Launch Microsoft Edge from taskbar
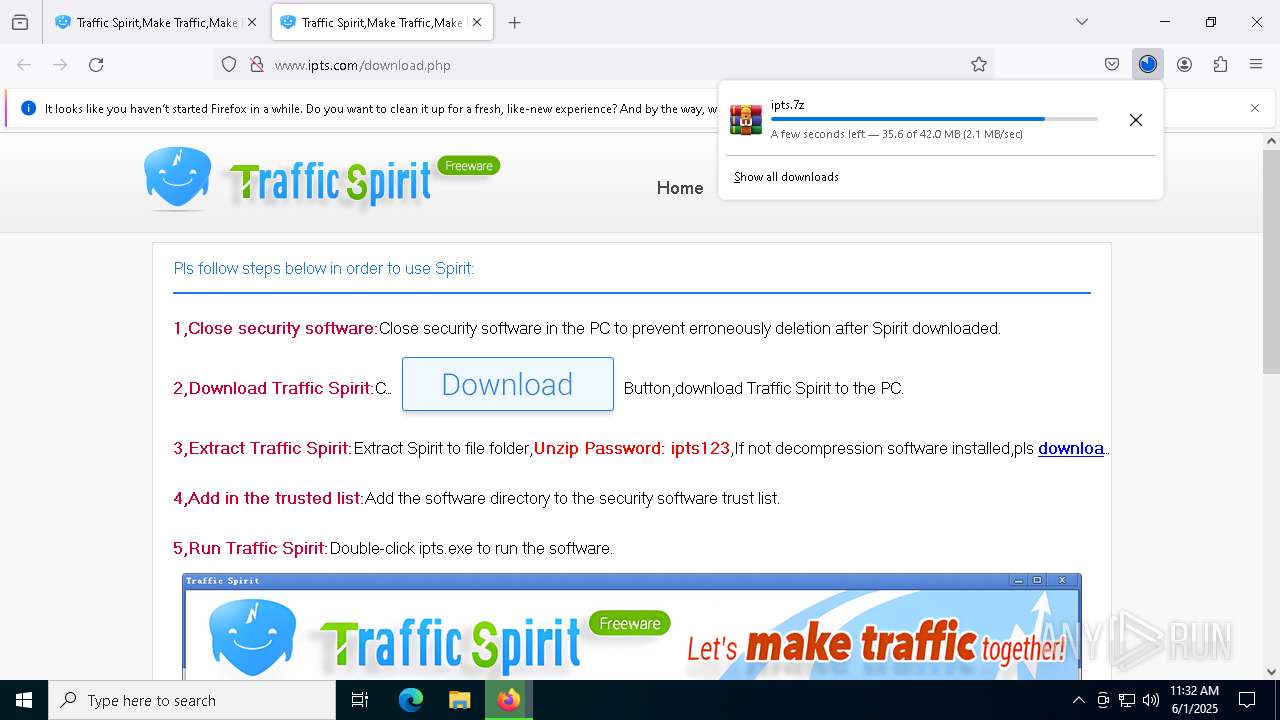This screenshot has width=1280, height=720. 411,700
